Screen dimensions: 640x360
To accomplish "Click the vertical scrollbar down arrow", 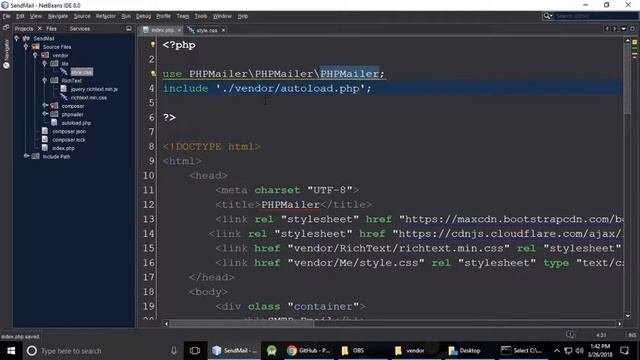I will coord(627,316).
